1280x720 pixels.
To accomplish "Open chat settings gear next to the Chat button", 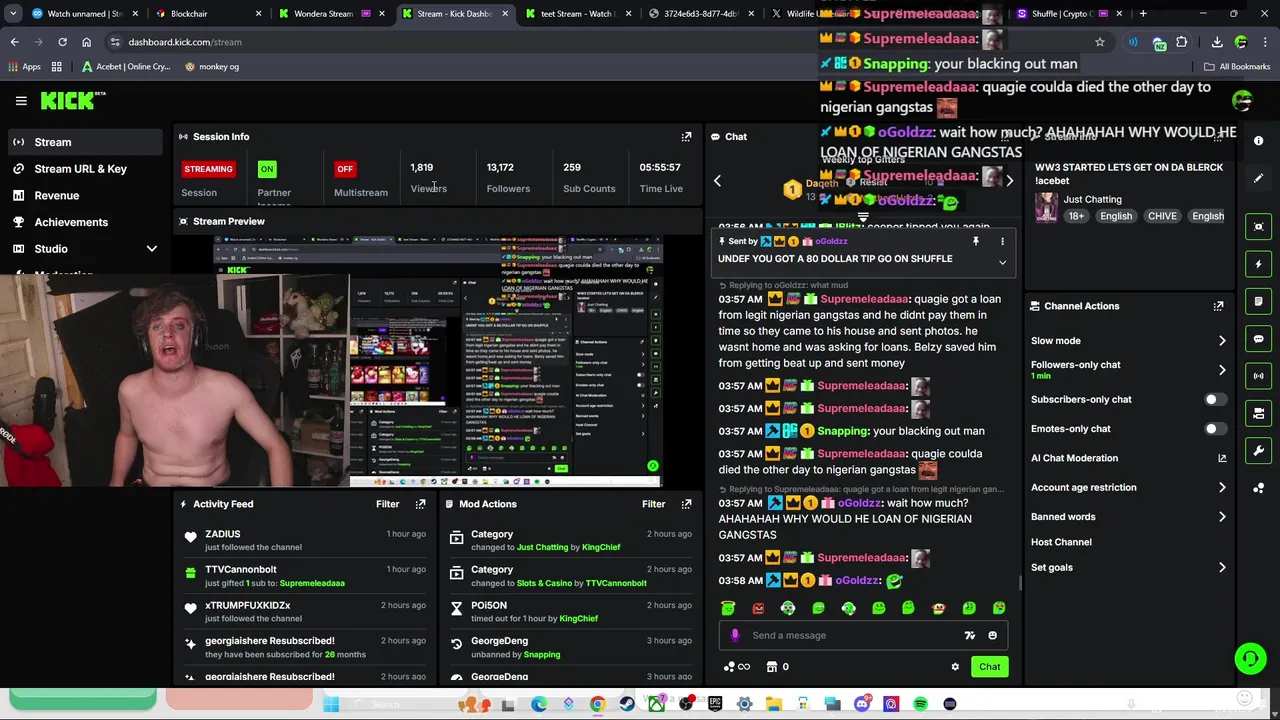I will [x=955, y=667].
